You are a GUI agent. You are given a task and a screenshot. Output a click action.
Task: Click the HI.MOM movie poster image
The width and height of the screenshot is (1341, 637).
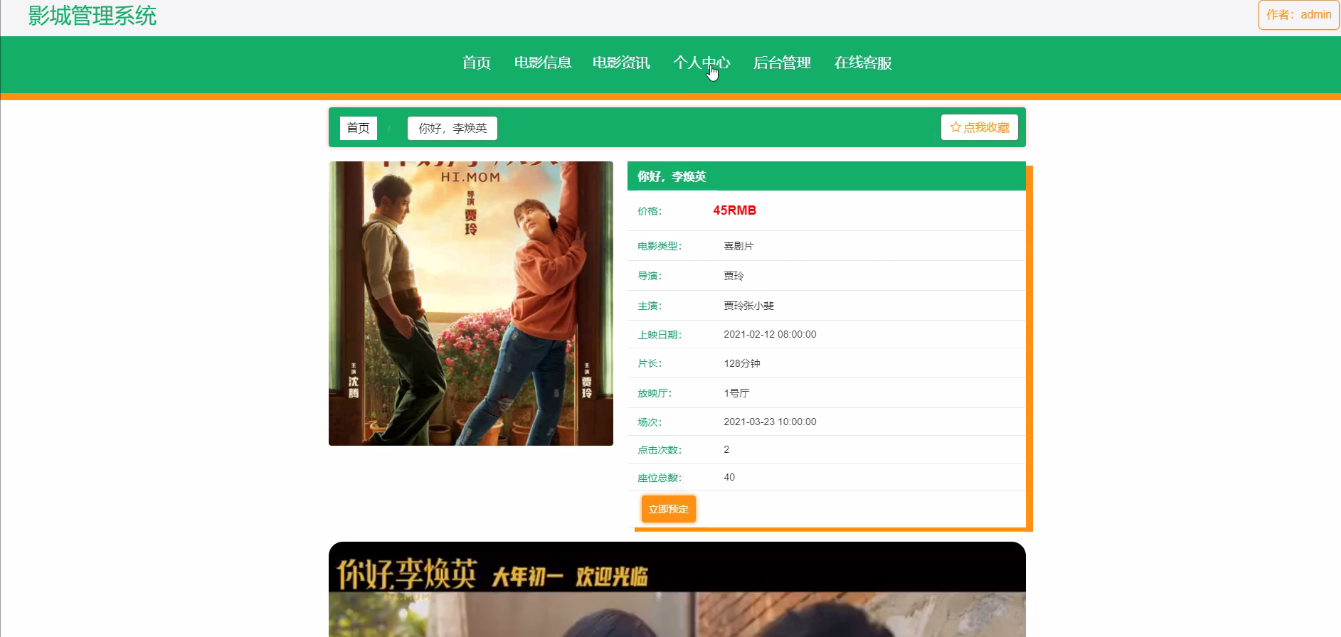471,303
